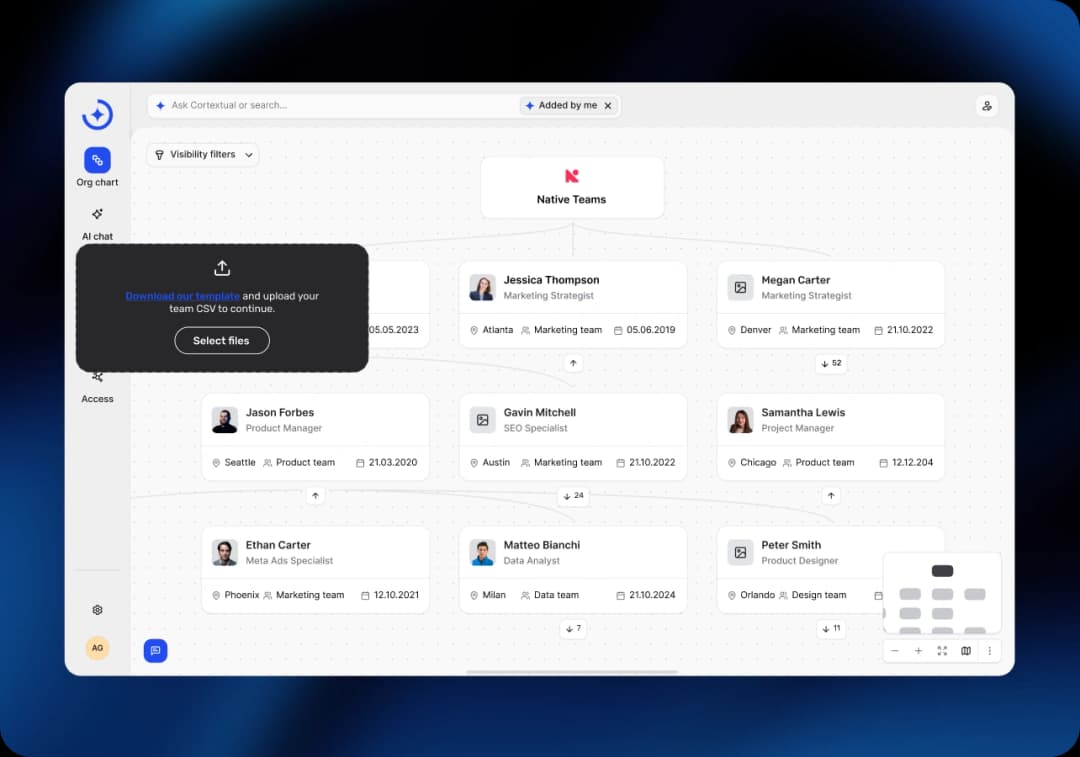Click the Atlanta location on Jessica's card

[x=497, y=330]
